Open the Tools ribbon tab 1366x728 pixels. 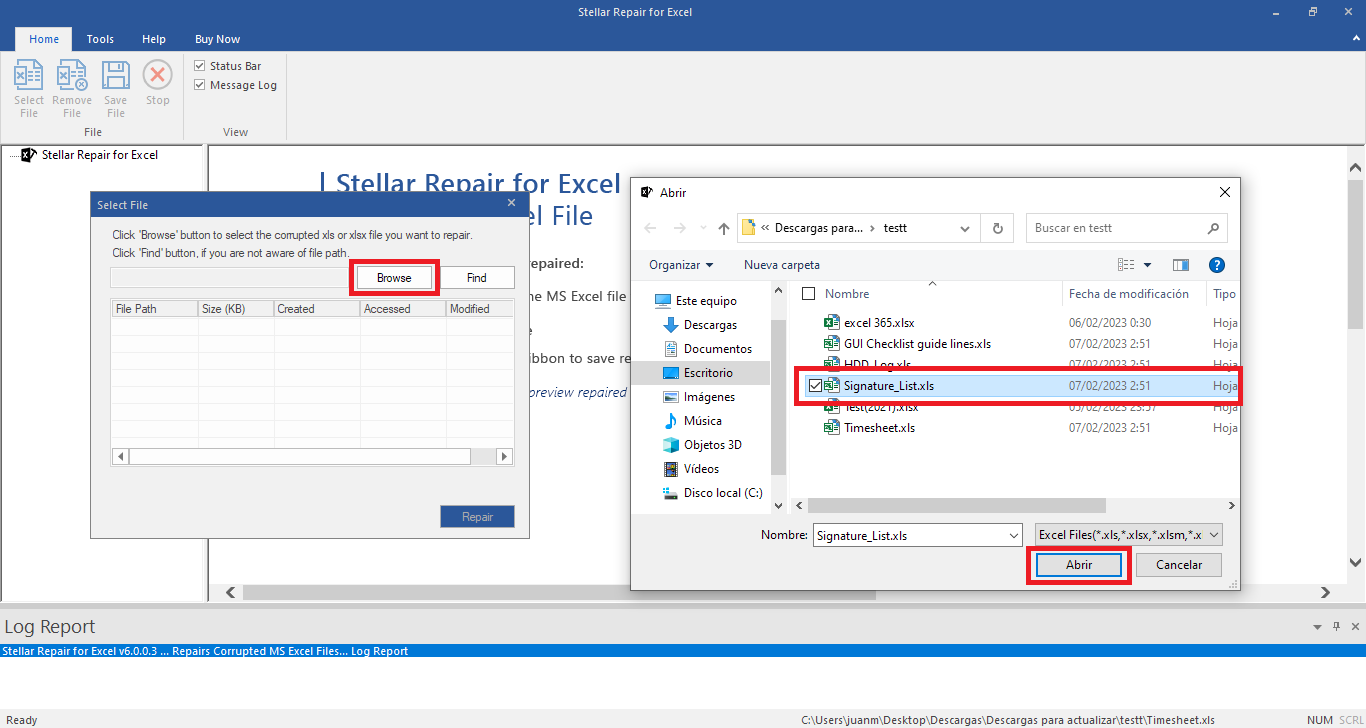tap(100, 39)
